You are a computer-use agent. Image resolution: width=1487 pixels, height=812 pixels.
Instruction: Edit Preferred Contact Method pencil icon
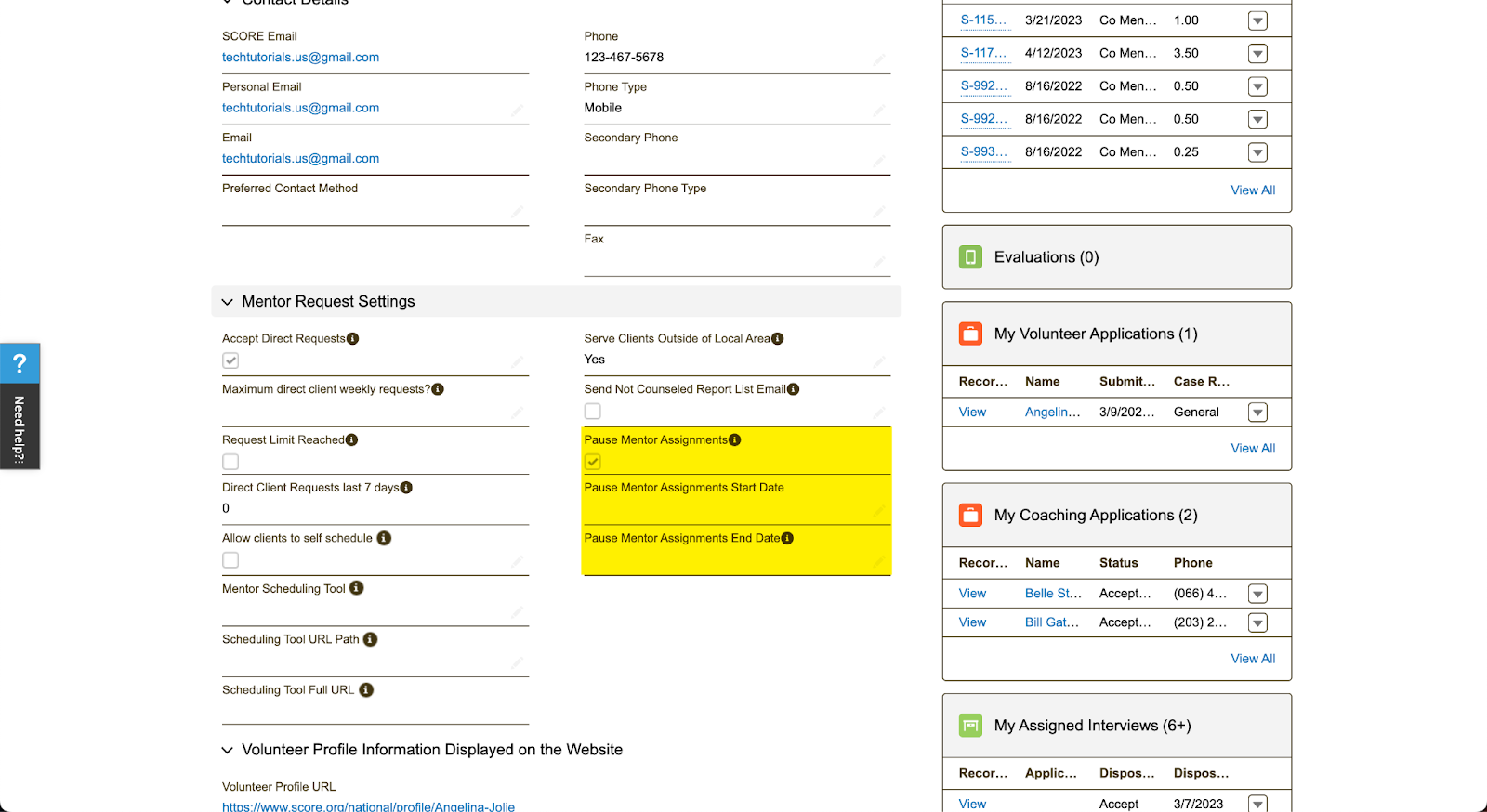pyautogui.click(x=517, y=211)
